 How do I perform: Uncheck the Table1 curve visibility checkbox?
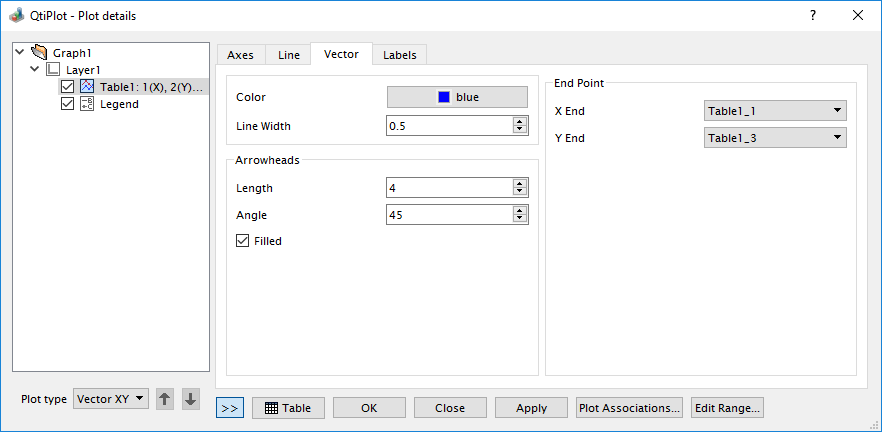click(68, 87)
